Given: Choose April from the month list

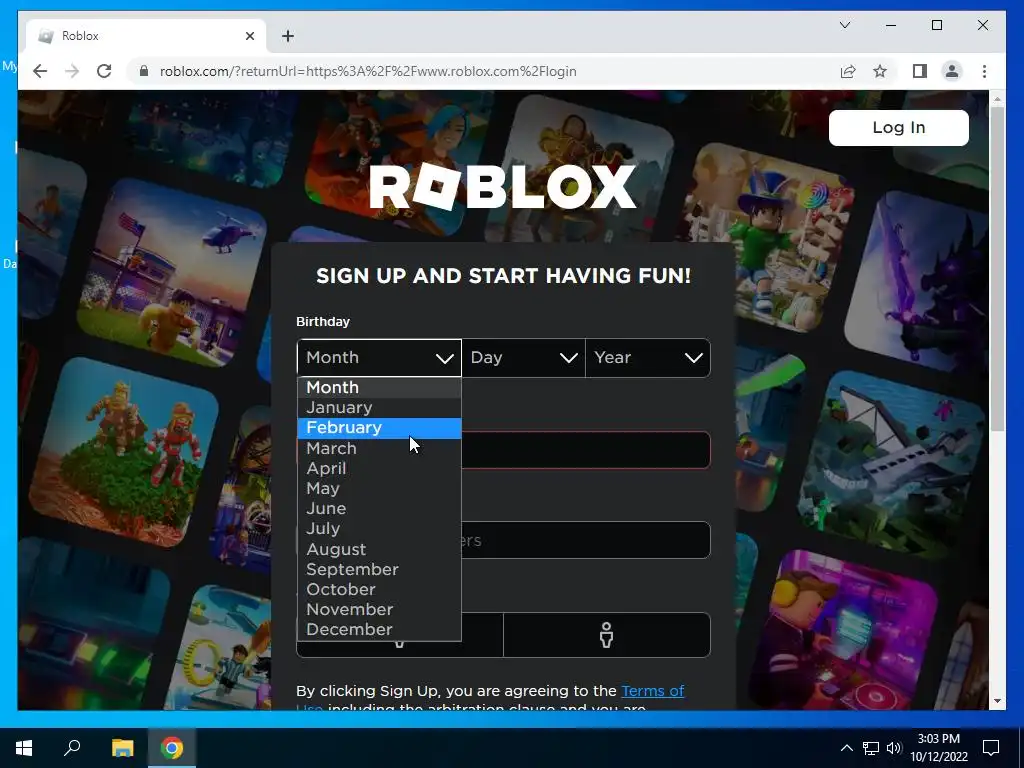Looking at the screenshot, I should coord(379,468).
